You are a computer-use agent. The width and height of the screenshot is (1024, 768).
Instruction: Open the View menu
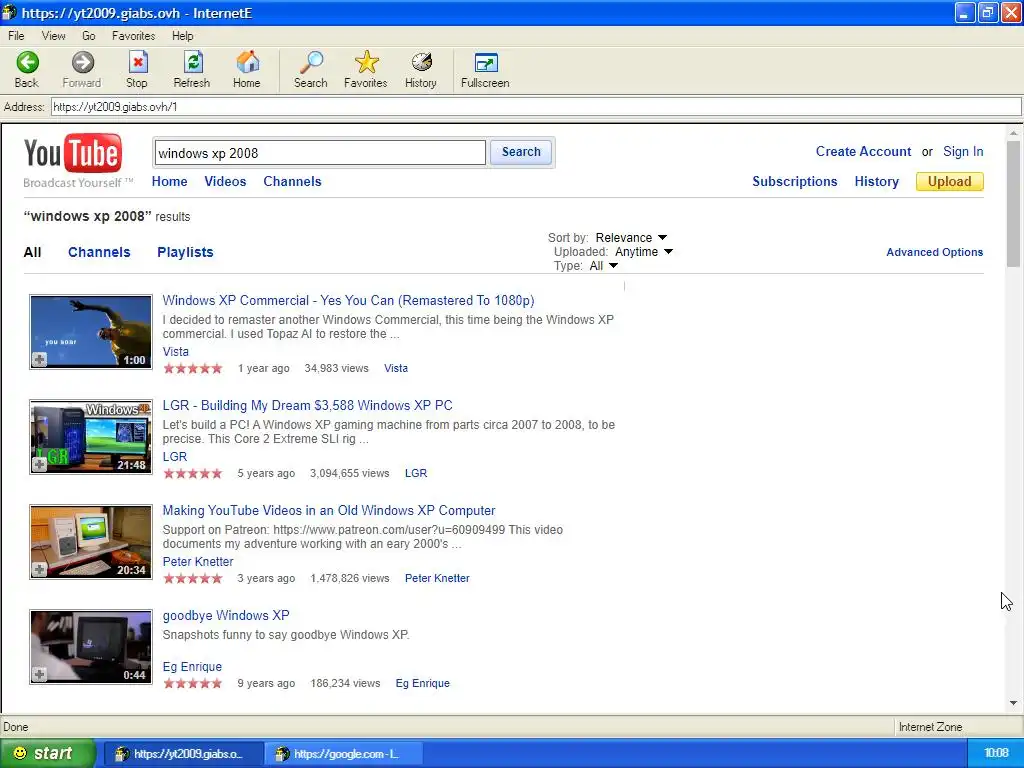coord(54,36)
